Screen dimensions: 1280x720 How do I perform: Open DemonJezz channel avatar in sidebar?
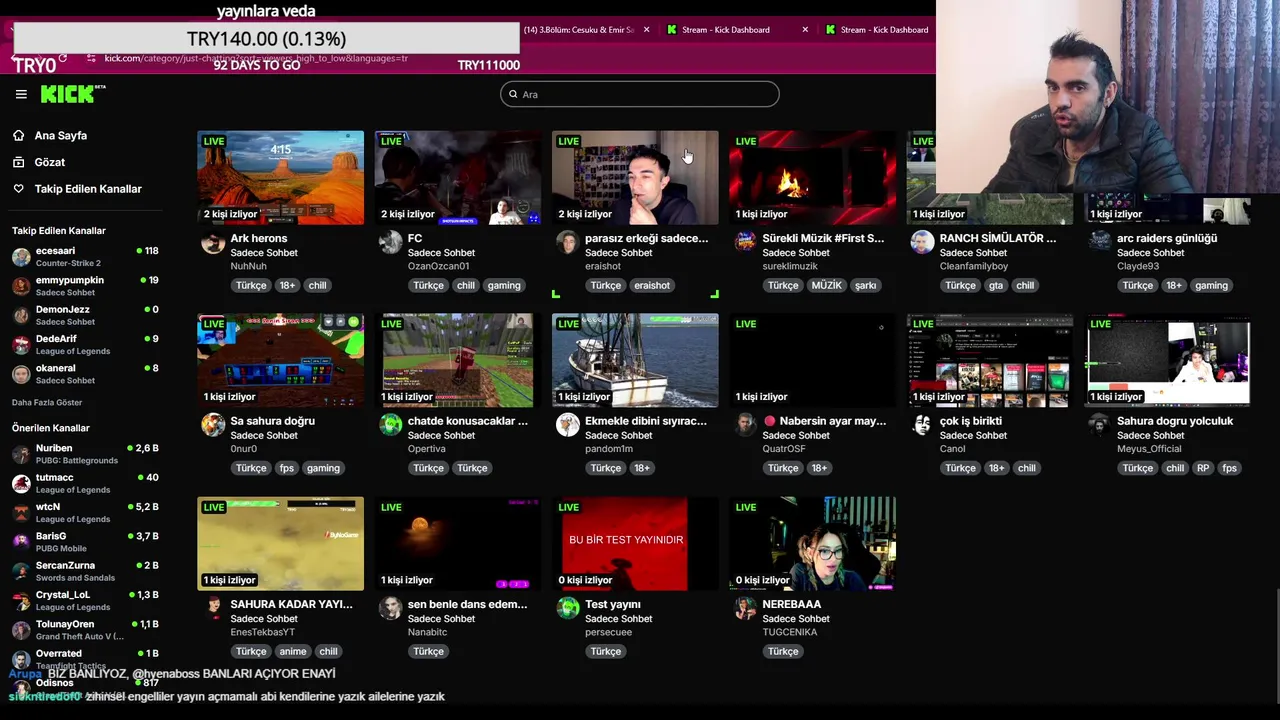(21, 315)
